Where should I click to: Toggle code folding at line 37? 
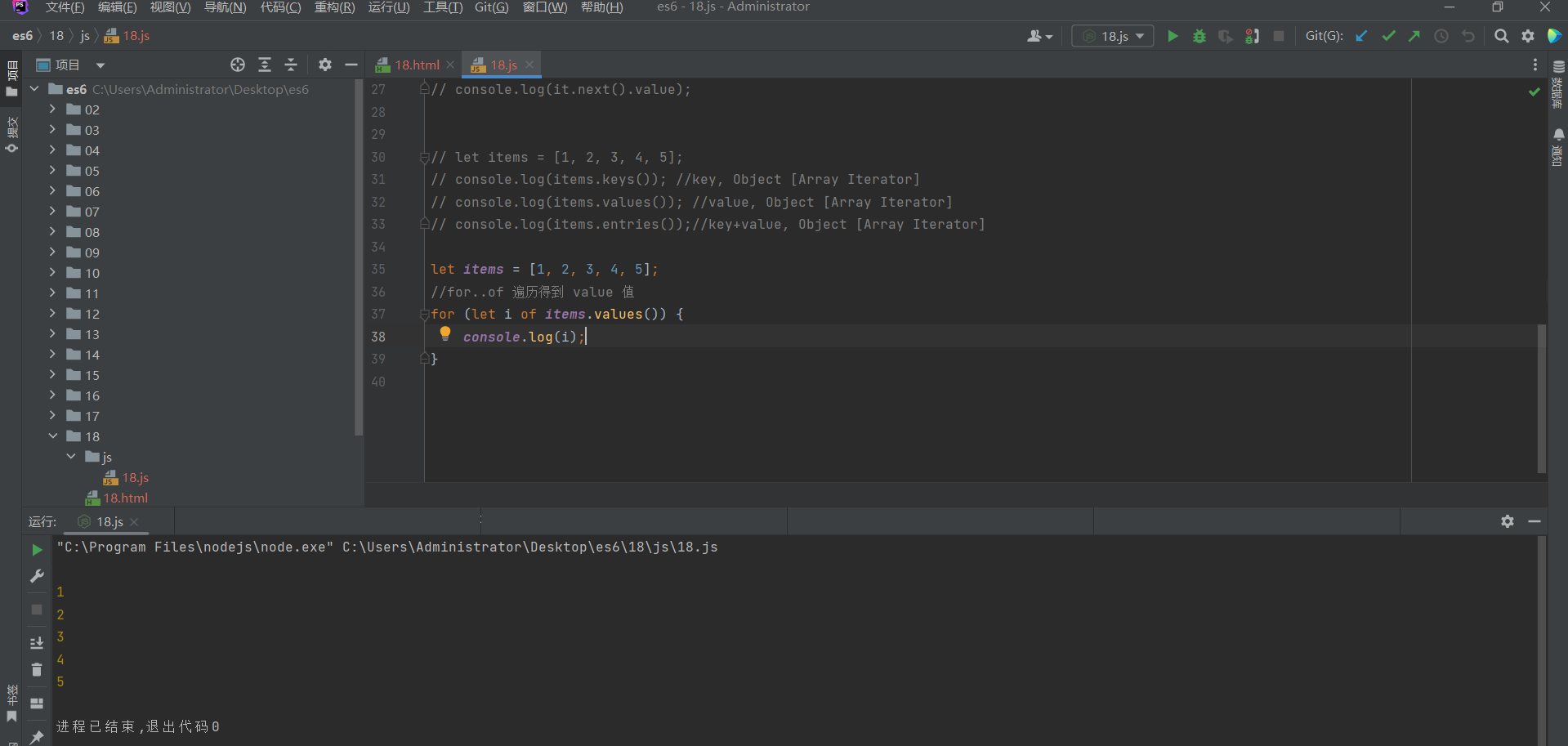(424, 314)
